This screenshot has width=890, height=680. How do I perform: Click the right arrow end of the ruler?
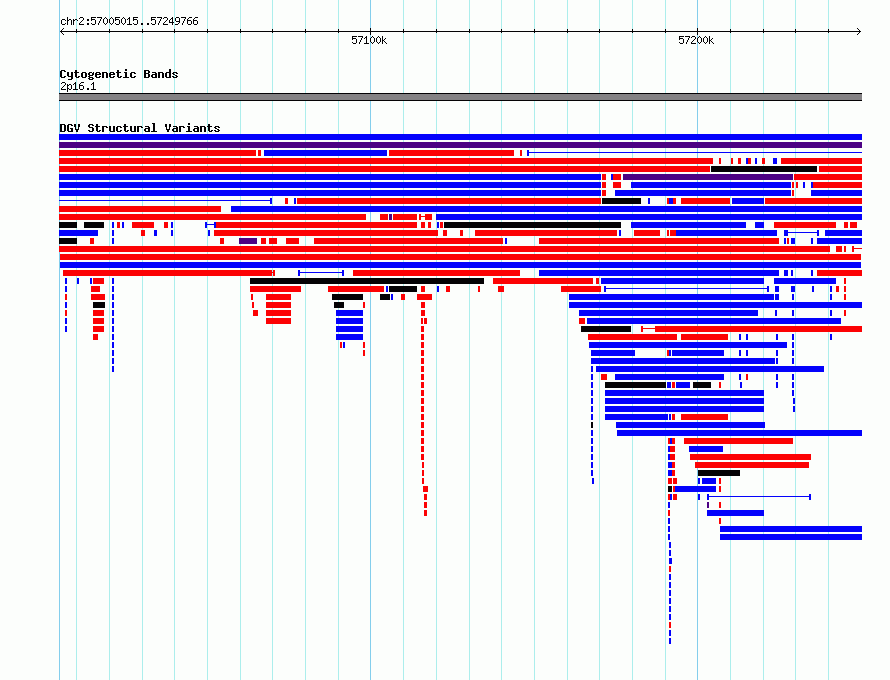(859, 32)
